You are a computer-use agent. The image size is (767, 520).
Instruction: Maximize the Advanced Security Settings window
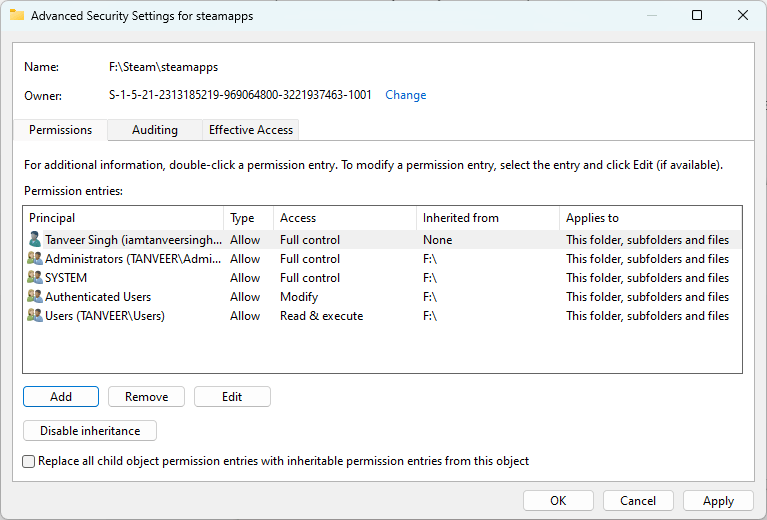tap(697, 15)
